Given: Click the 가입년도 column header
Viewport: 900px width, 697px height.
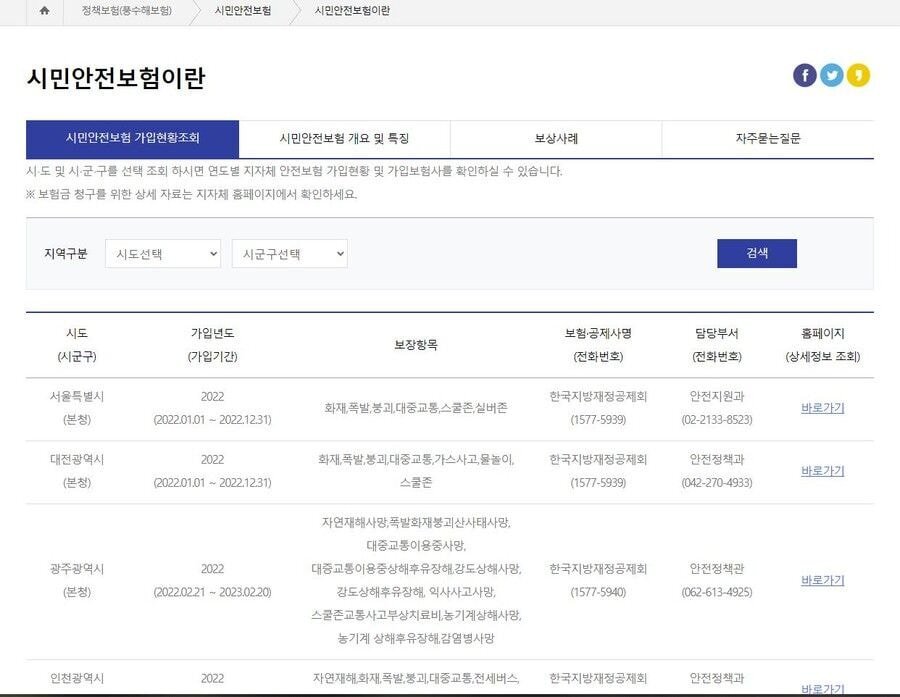Looking at the screenshot, I should (212, 345).
